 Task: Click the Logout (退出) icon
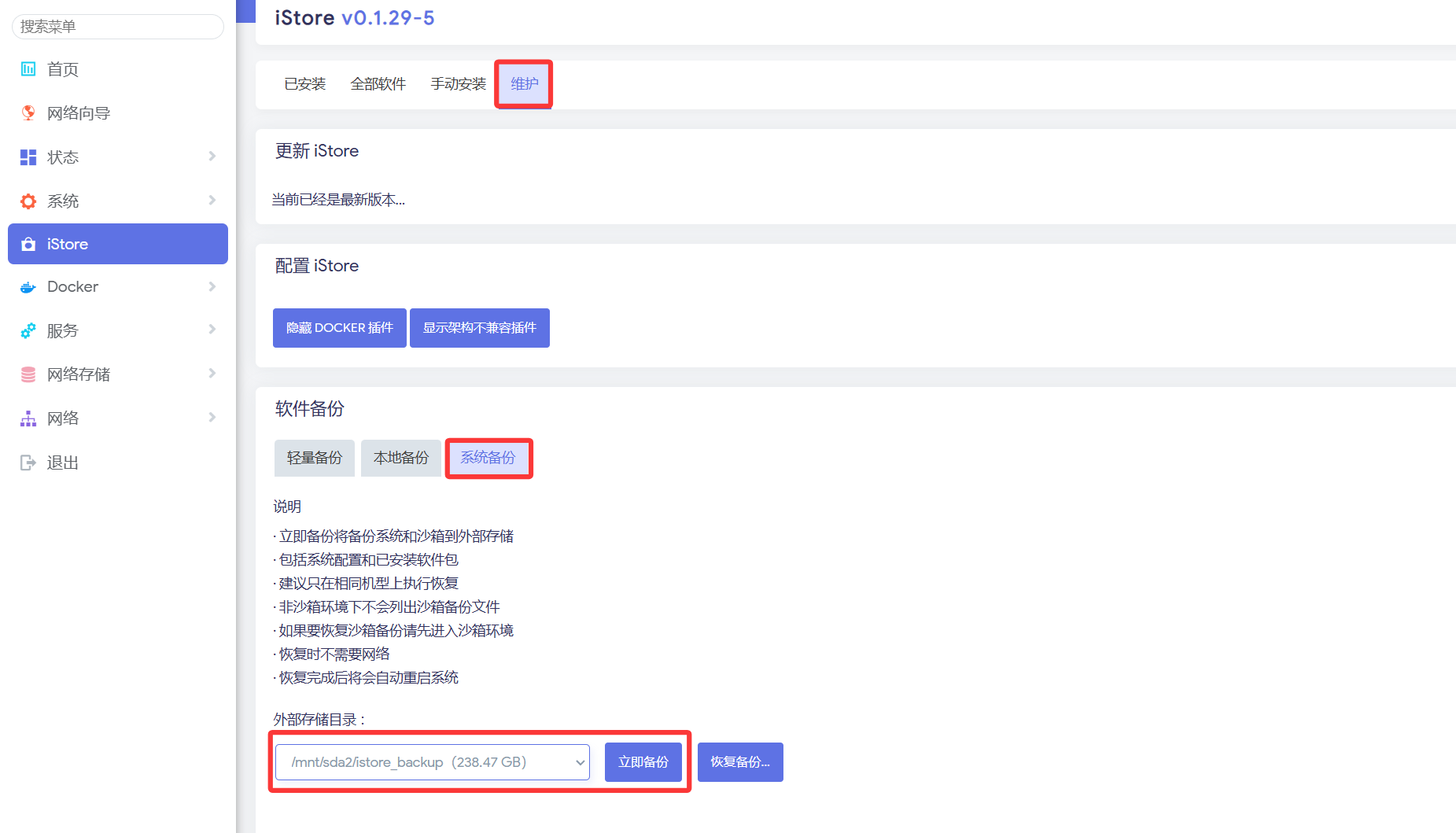28,463
